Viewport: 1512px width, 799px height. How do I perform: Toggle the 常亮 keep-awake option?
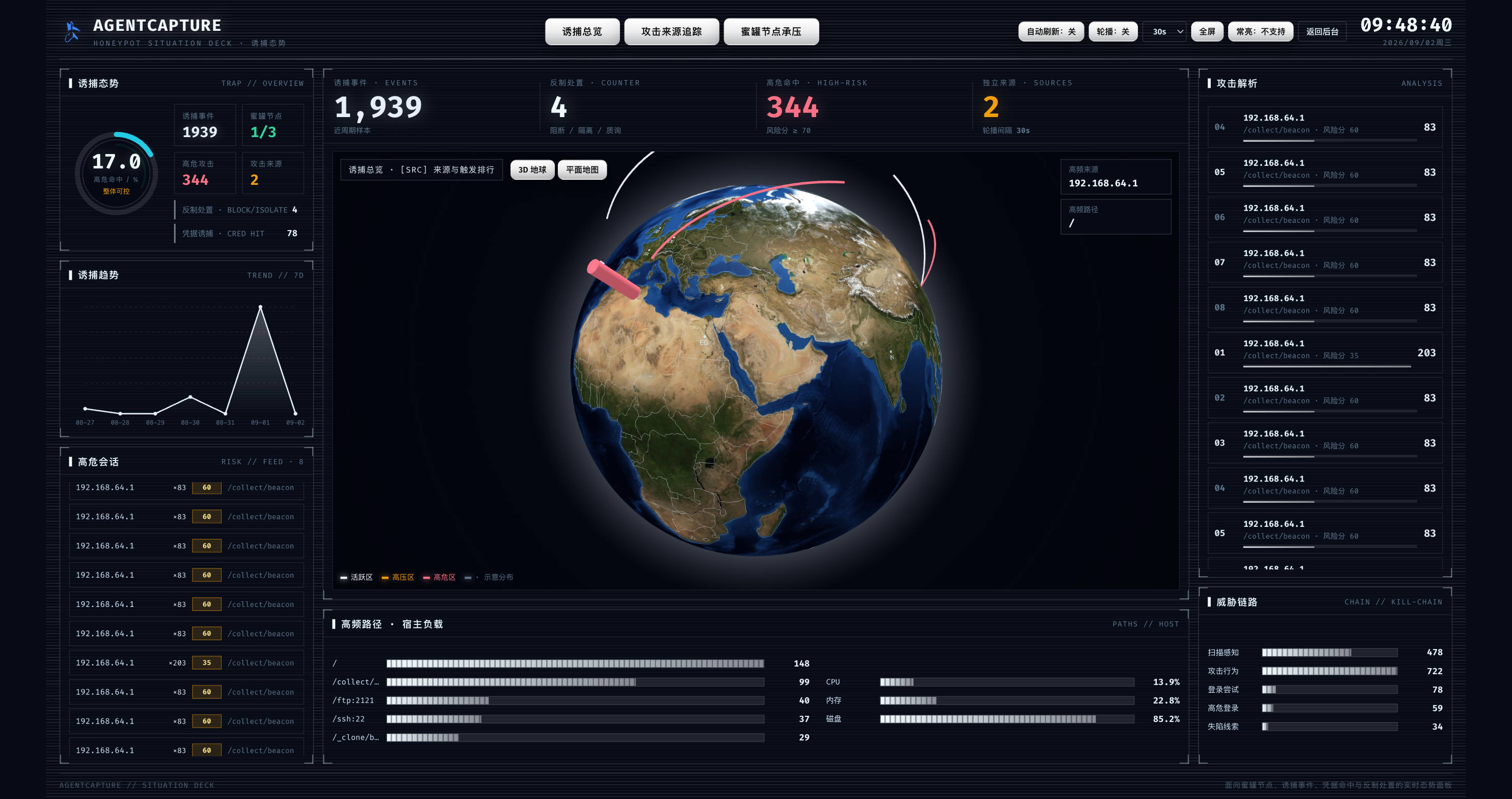click(1260, 32)
